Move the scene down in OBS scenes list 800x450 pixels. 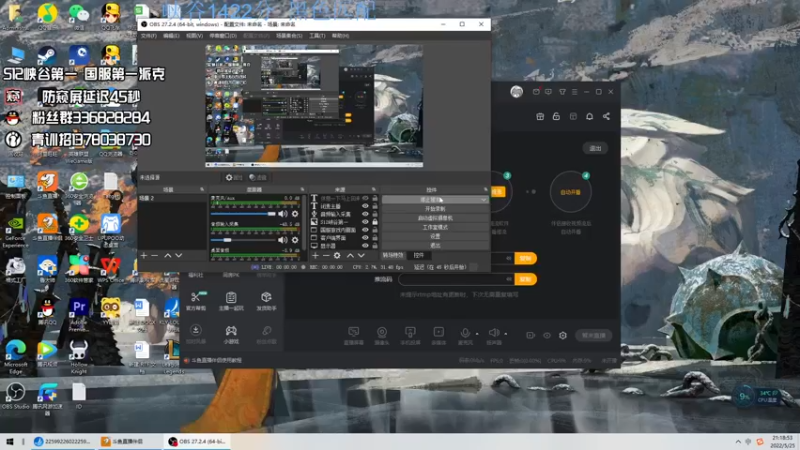pos(179,255)
